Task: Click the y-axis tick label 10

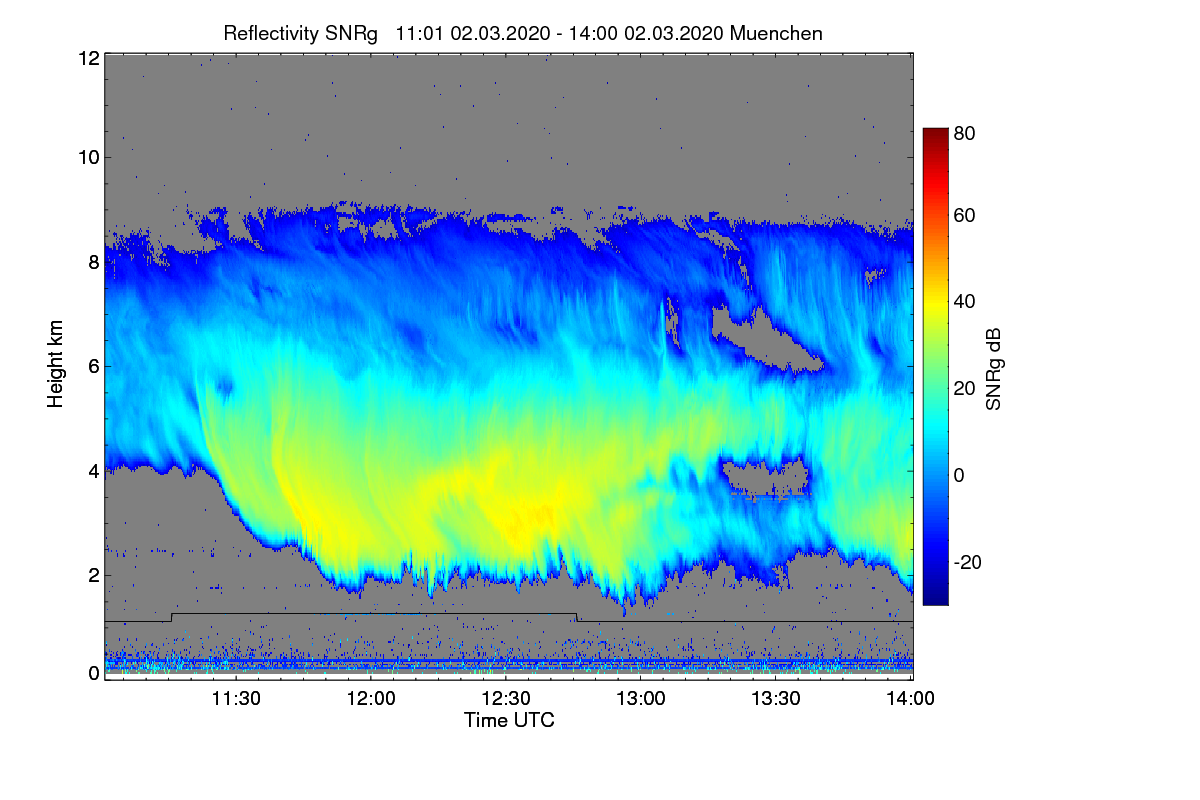Action: (87, 157)
